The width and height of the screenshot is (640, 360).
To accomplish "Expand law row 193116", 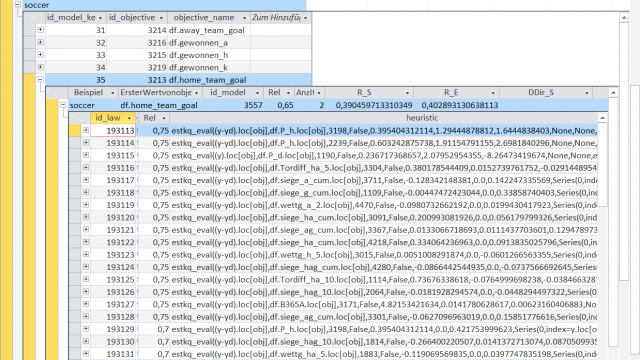I will point(86,167).
